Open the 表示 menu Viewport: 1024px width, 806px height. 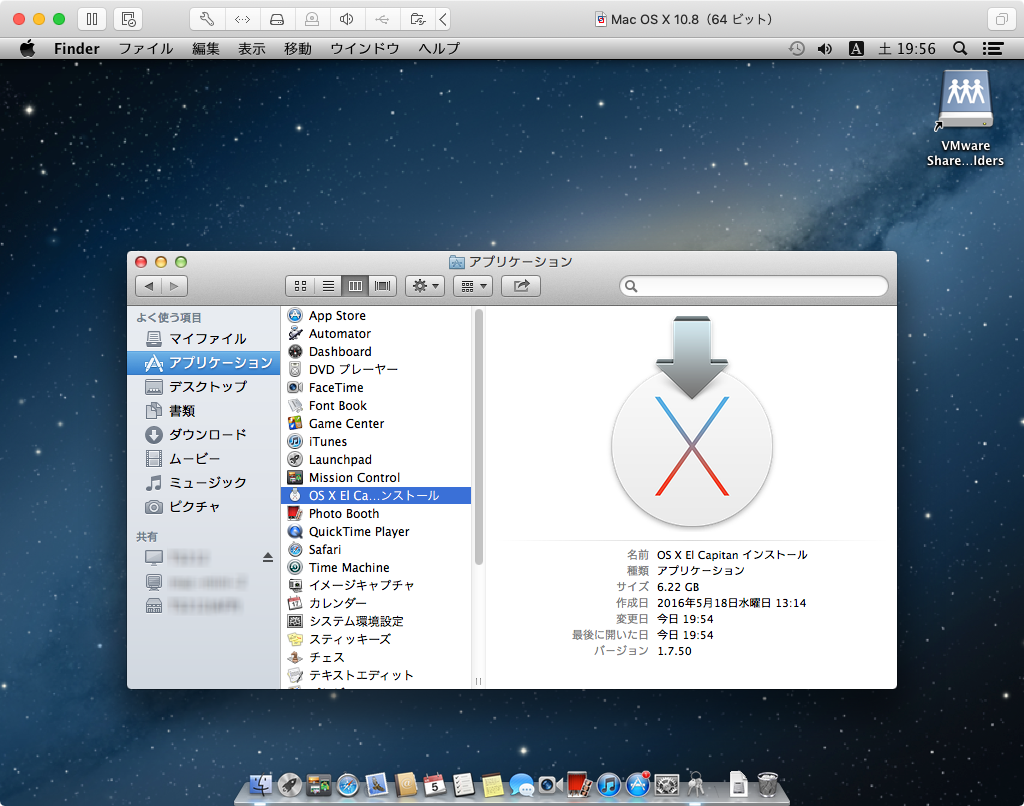click(x=251, y=48)
